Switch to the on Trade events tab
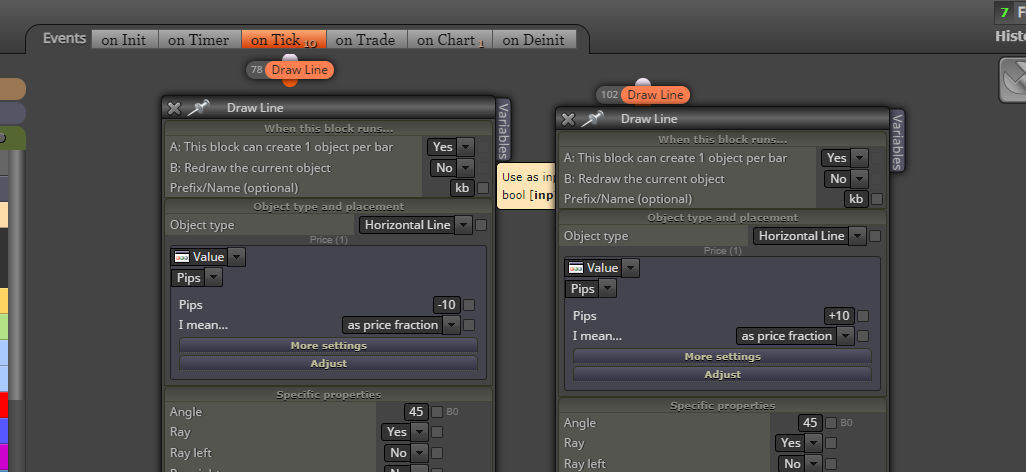 click(366, 40)
